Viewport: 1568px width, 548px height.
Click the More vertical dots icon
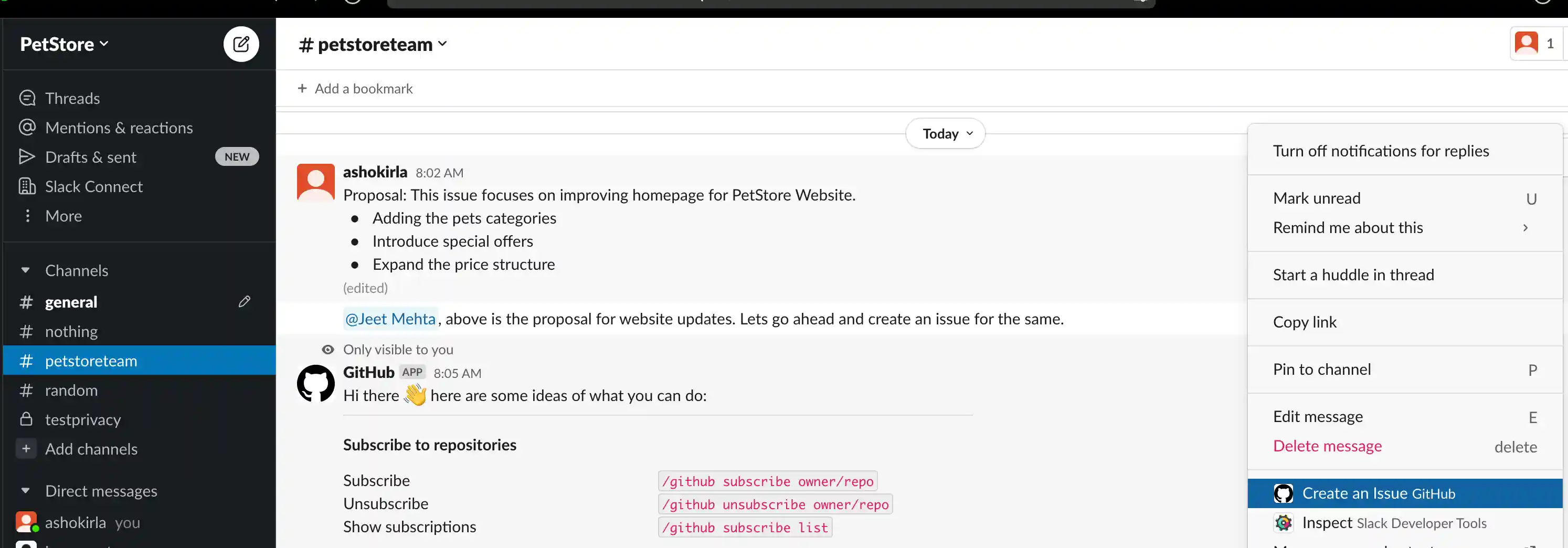click(x=27, y=216)
